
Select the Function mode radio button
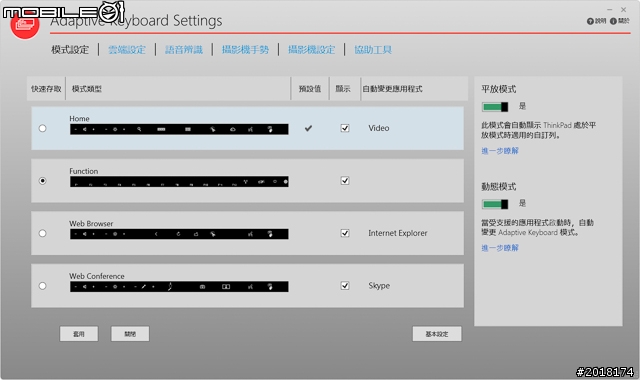42,180
